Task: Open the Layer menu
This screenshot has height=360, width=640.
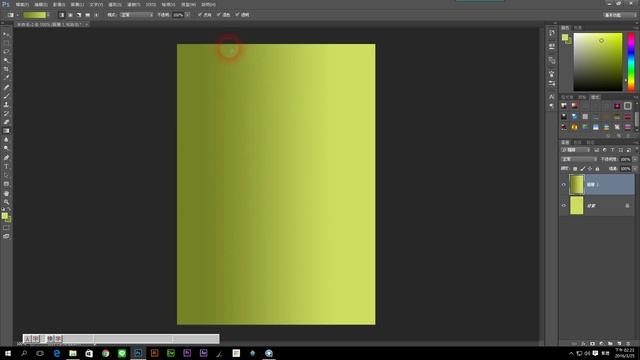Action: (x=78, y=4)
